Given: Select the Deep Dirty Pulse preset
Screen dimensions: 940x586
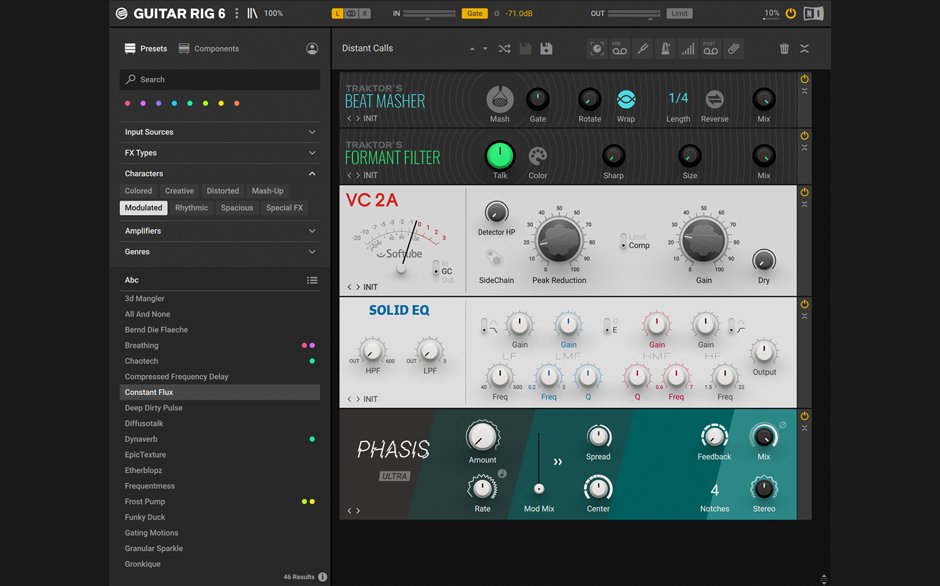Looking at the screenshot, I should 220,408.
